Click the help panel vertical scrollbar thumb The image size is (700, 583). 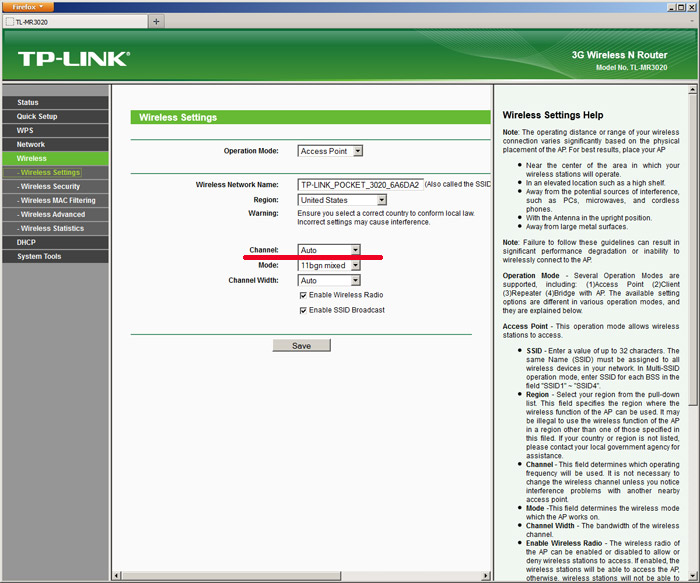coord(692,250)
